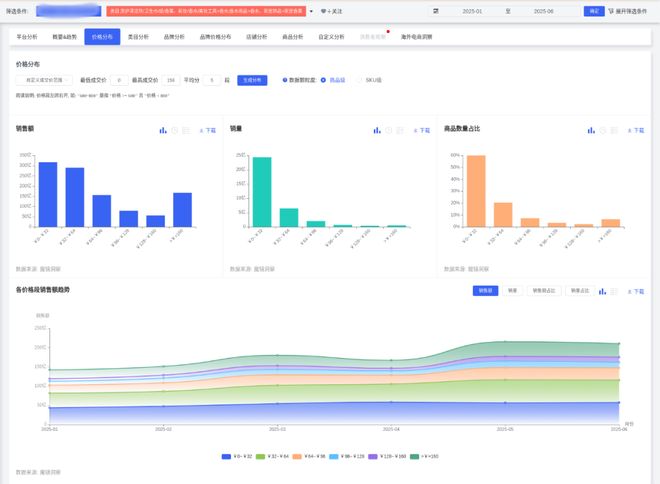Switch to the 海外电商洞察 tab
660x484 pixels.
coord(415,36)
